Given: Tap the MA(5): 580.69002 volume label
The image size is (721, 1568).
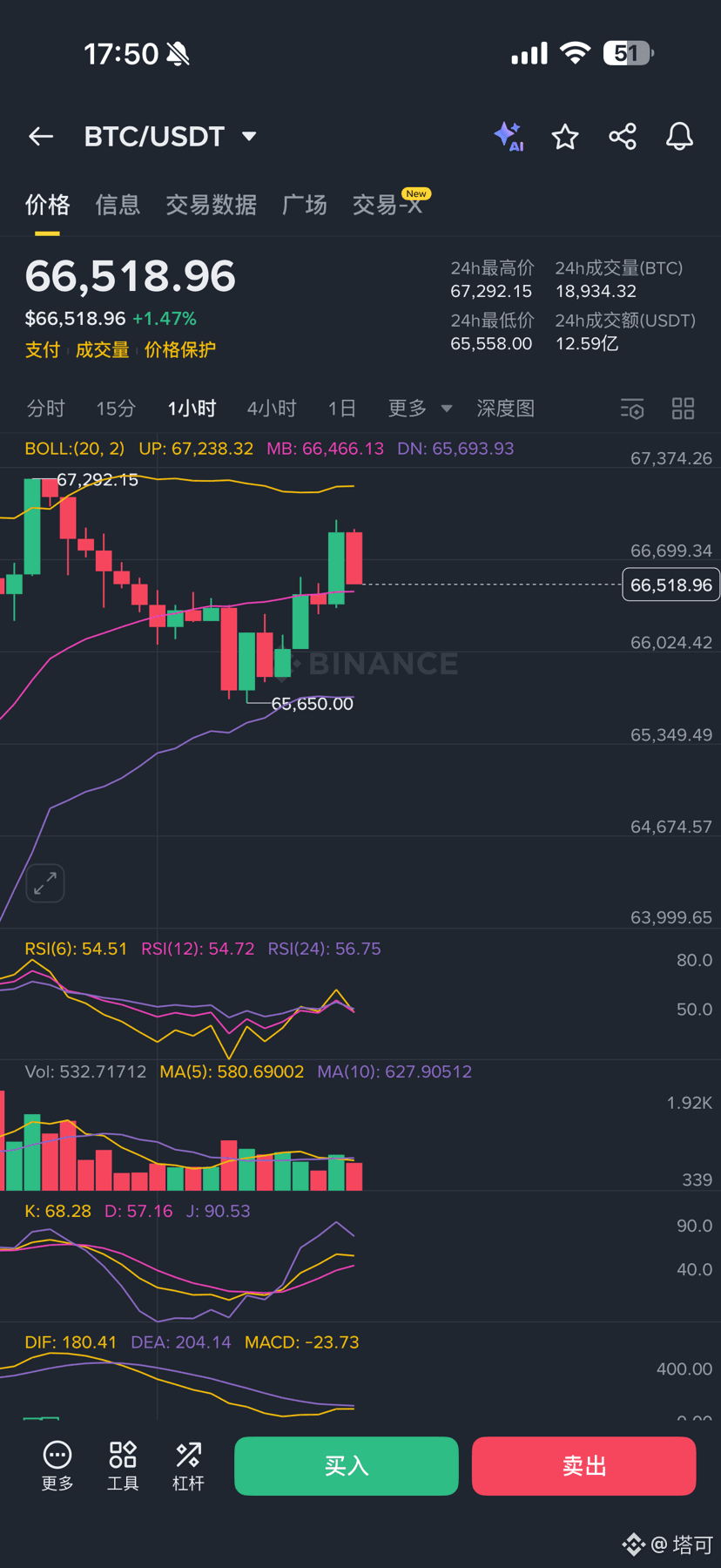Looking at the screenshot, I should 232,1071.
